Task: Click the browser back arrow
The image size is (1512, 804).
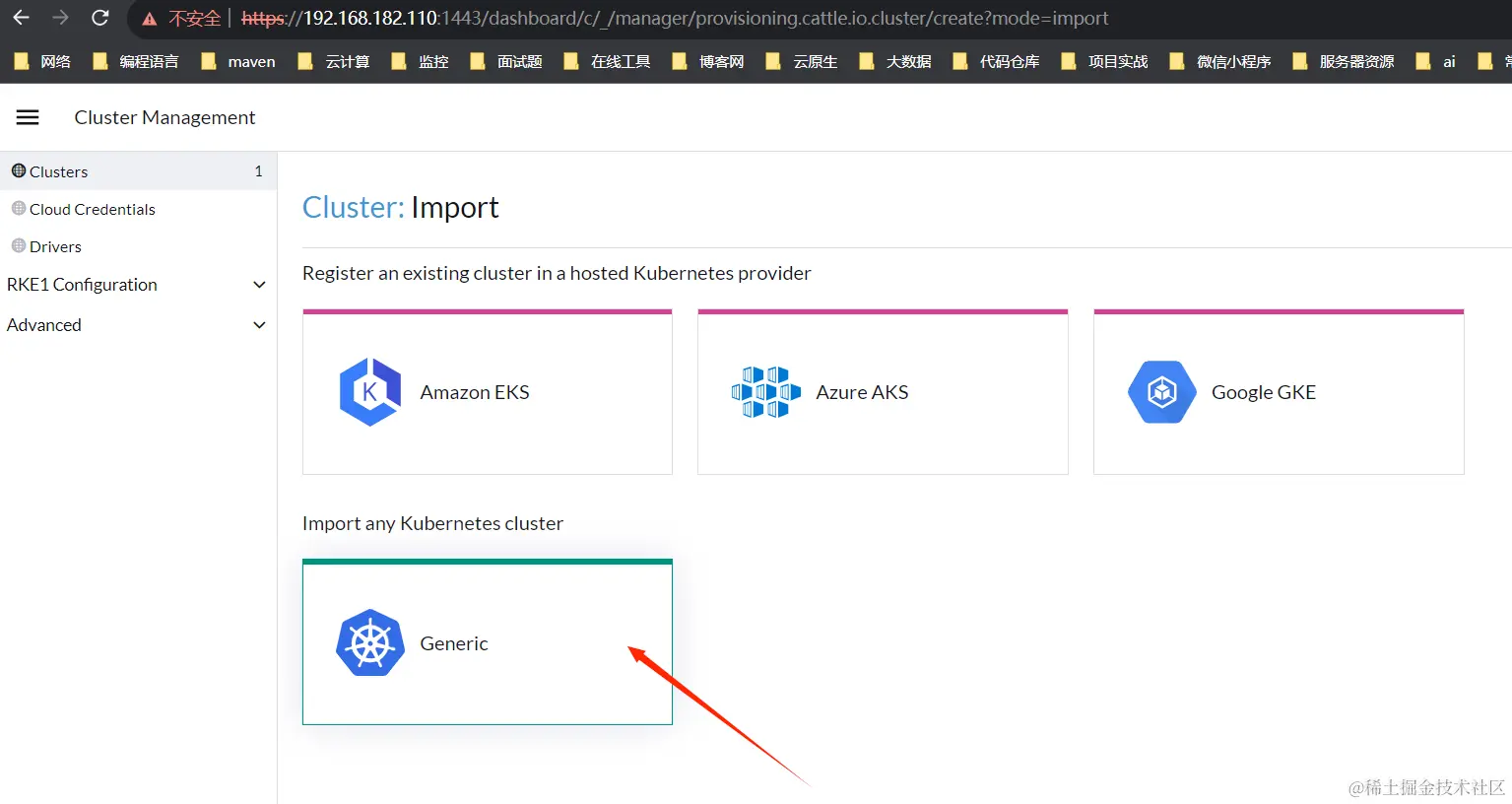Action: click(x=21, y=18)
